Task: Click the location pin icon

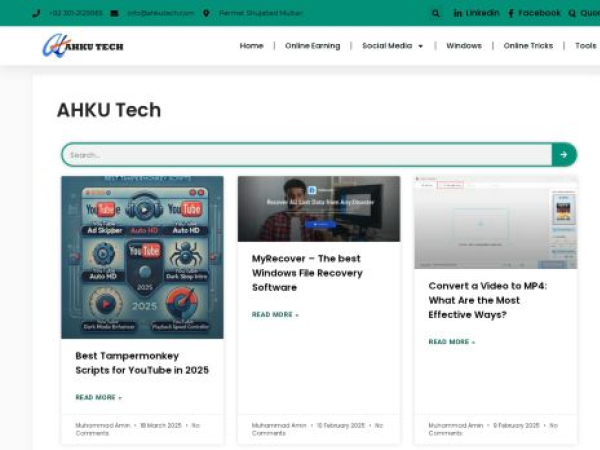Action: click(x=206, y=13)
